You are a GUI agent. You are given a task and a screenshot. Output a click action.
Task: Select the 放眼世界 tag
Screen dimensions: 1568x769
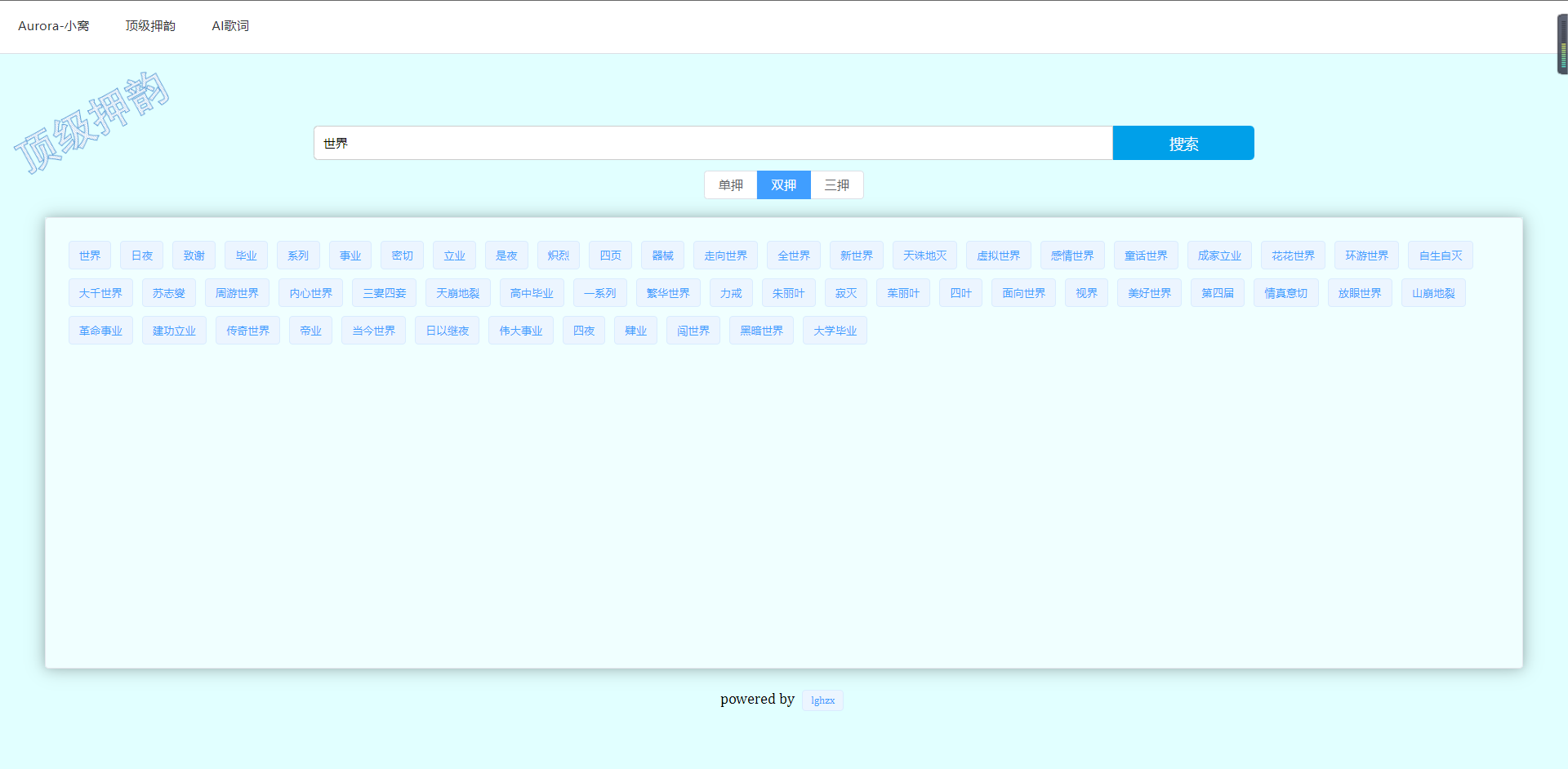click(x=1360, y=293)
